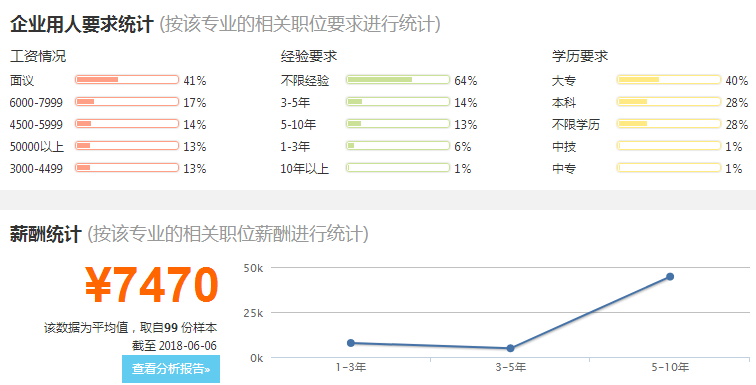The image size is (756, 385).
Task: Click the 查看分析报告 button
Action: tap(171, 369)
